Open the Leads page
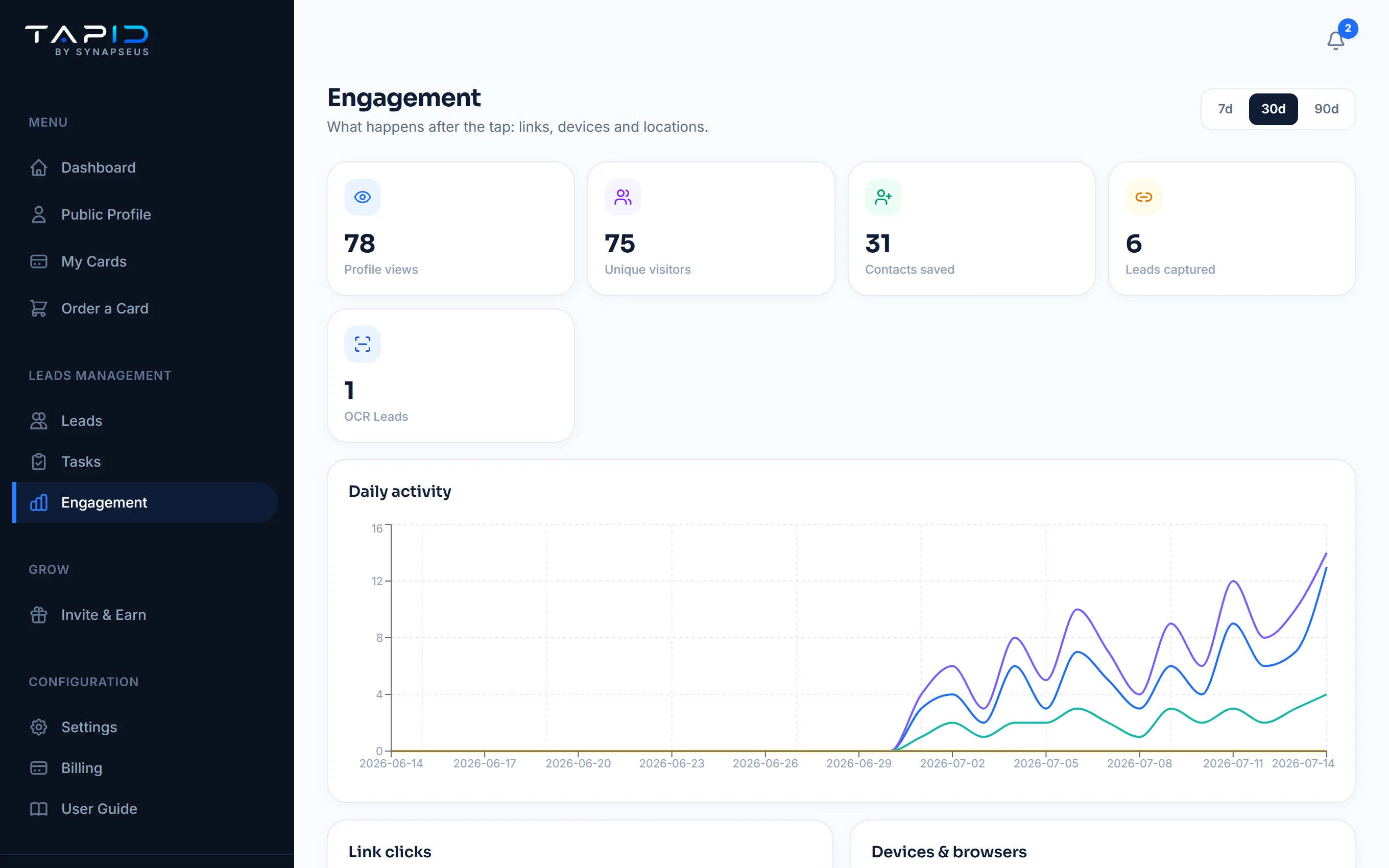The height and width of the screenshot is (868, 1389). pyautogui.click(x=145, y=421)
